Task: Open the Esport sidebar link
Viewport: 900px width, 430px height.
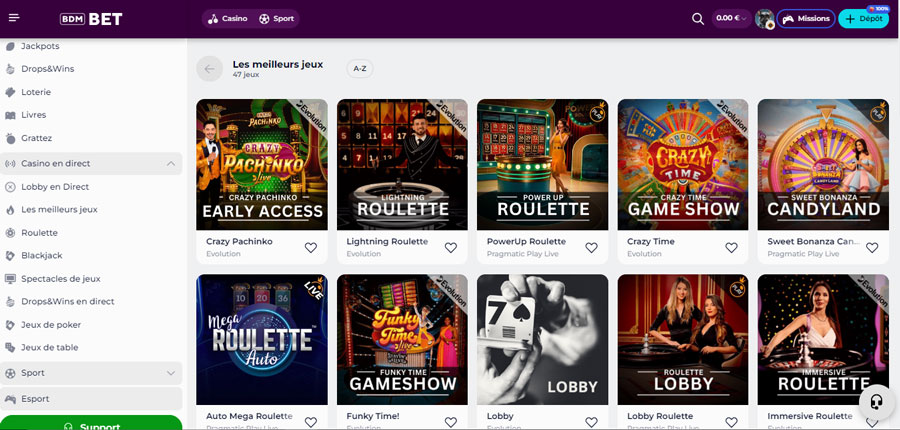Action: (91, 398)
